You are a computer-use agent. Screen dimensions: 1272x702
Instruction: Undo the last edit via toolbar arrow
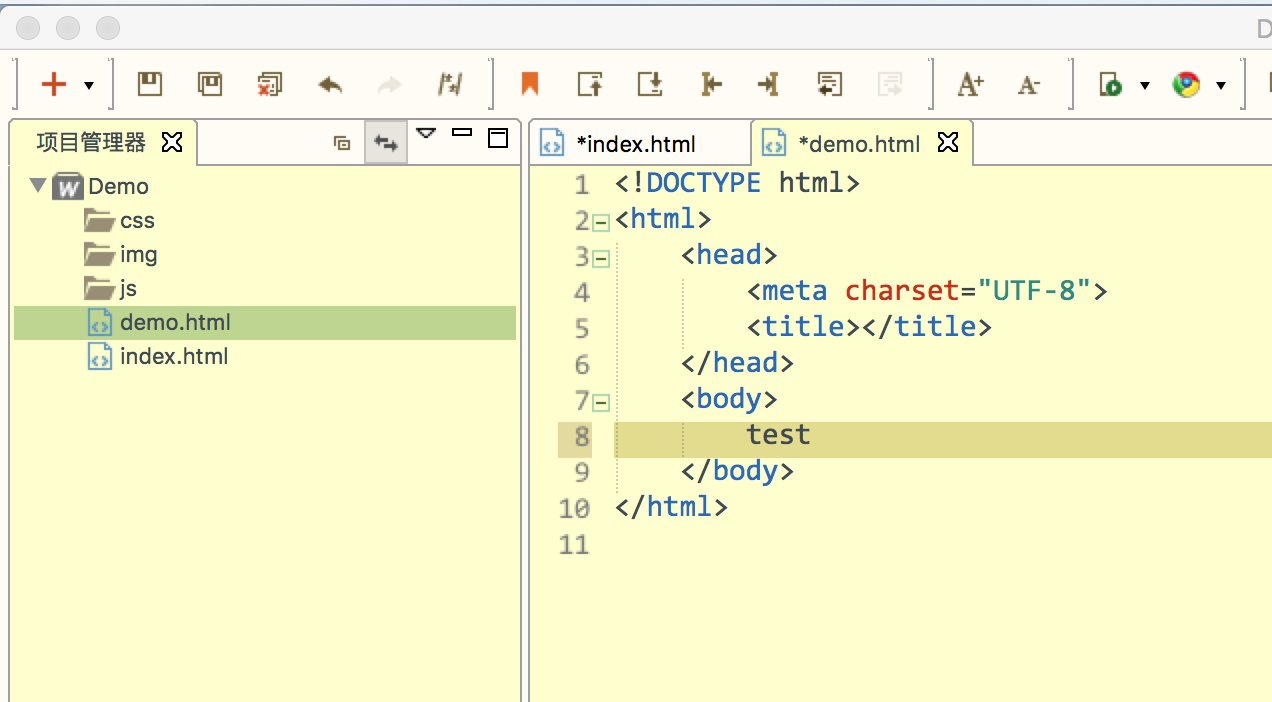(330, 86)
